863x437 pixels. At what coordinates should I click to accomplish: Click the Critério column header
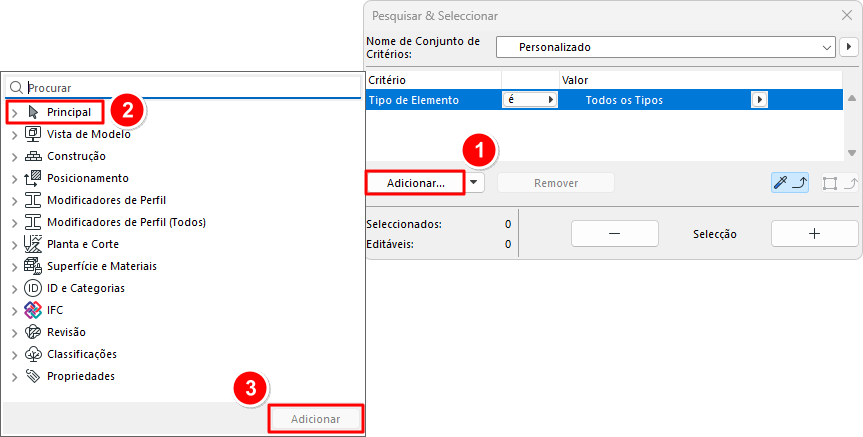coord(434,80)
